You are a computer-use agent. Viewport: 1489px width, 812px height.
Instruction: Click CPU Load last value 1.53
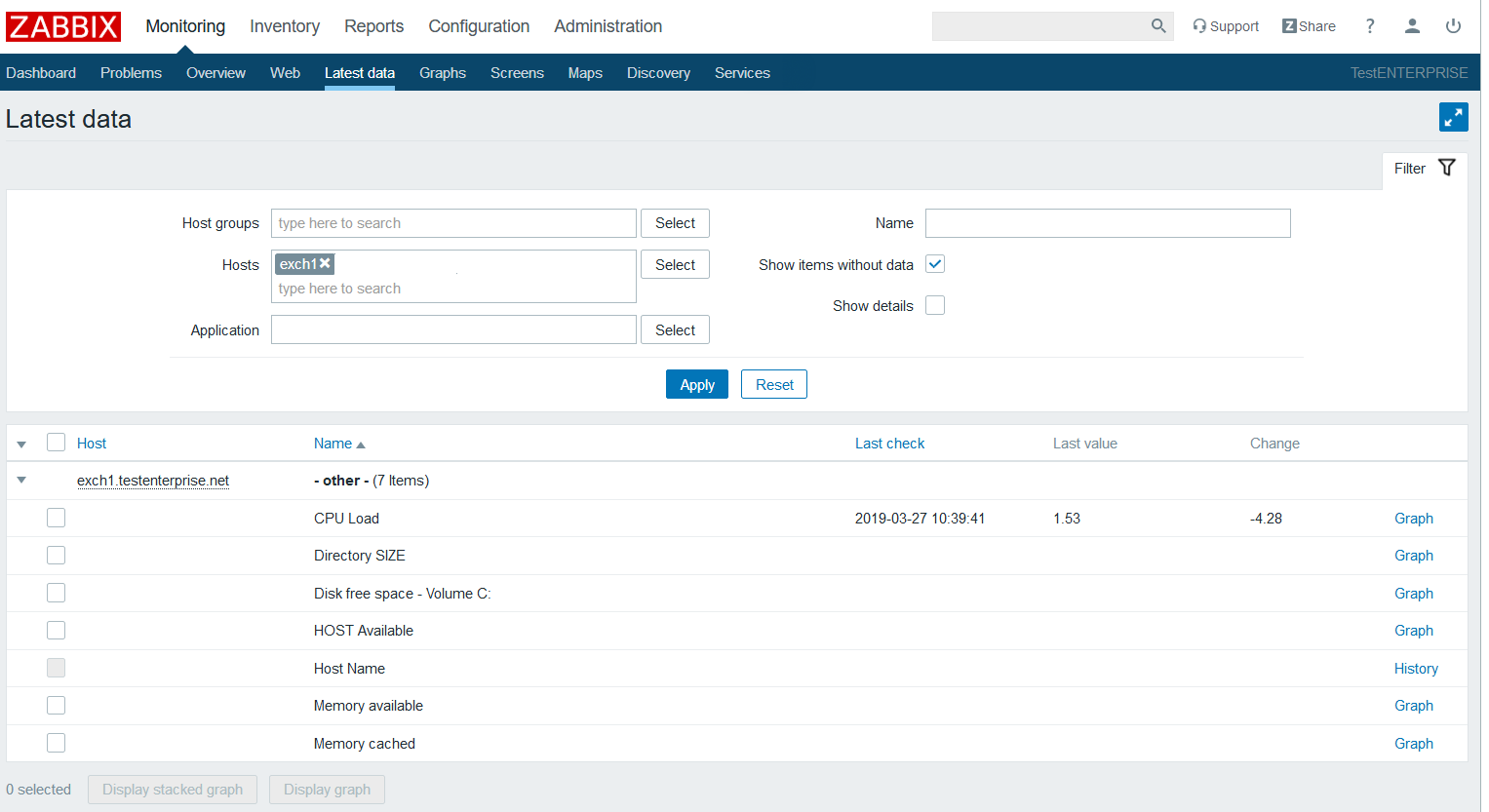[1067, 519]
